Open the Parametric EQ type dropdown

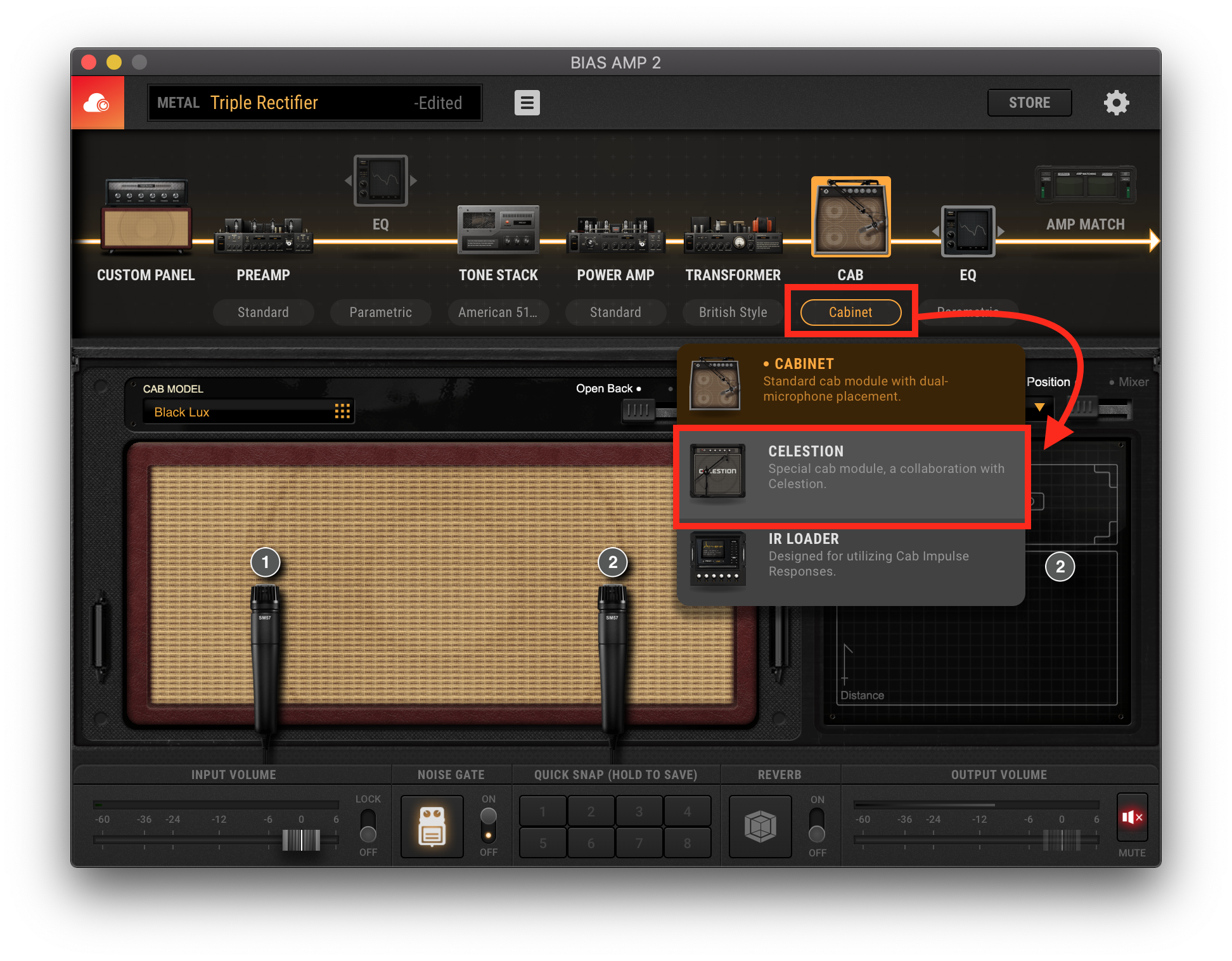click(380, 313)
